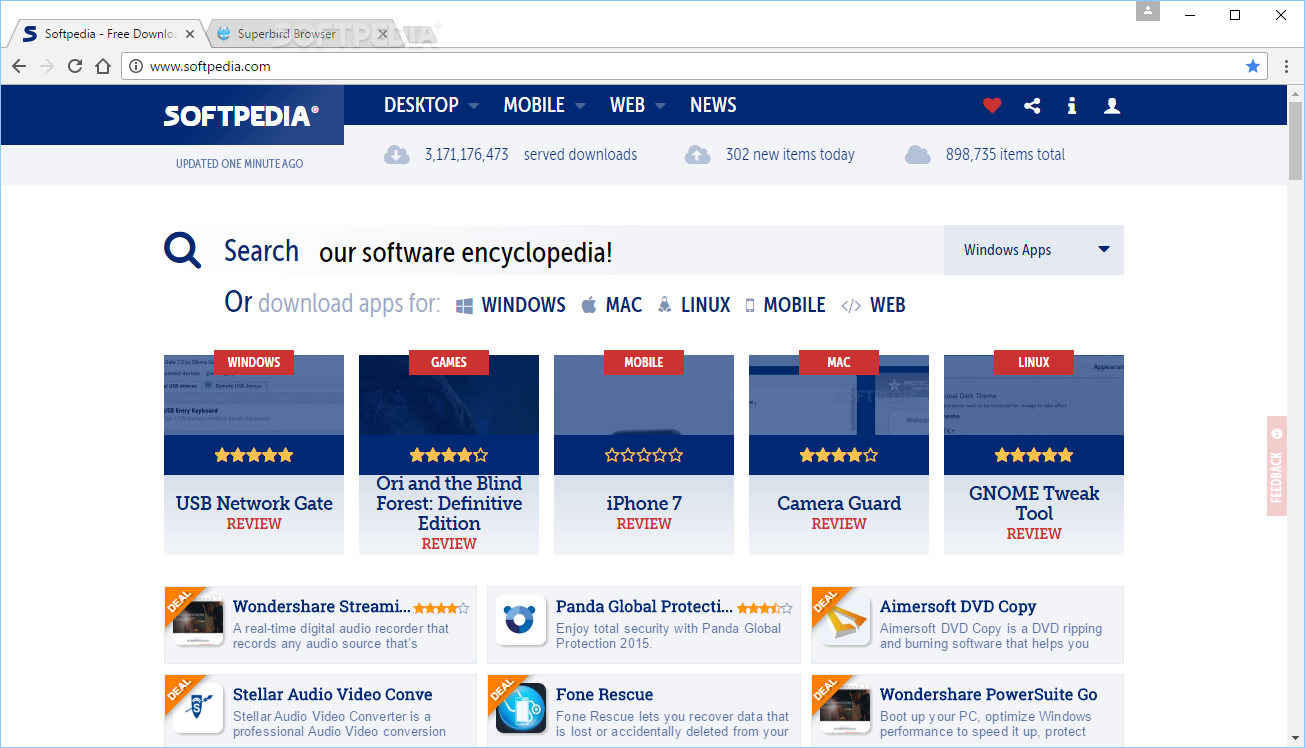1305x748 pixels.
Task: Go to browser home page icon
Action: [103, 66]
